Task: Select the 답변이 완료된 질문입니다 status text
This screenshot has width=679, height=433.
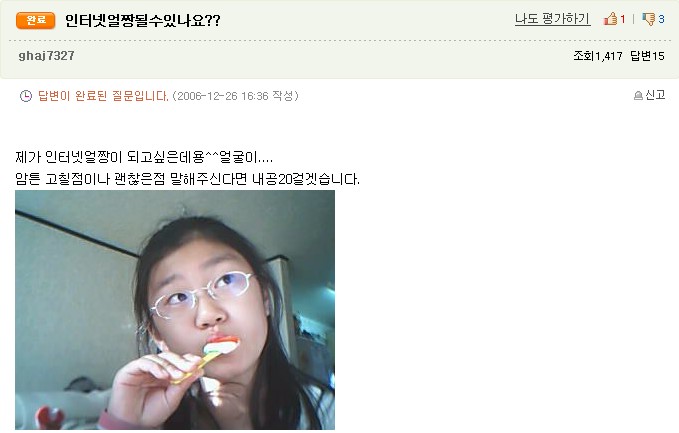Action: [103, 96]
